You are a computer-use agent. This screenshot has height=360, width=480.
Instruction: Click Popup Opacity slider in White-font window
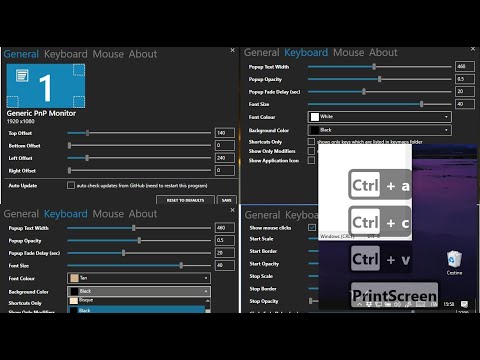379,79
